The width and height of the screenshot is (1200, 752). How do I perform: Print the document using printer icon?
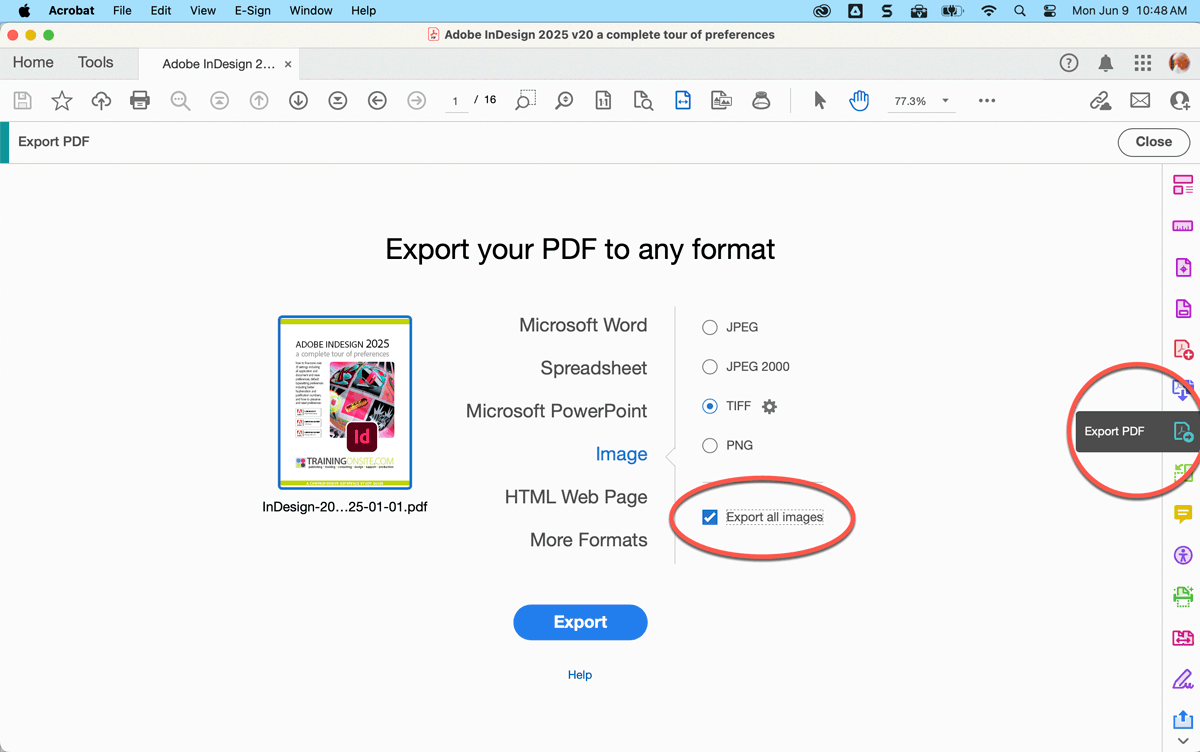pyautogui.click(x=140, y=100)
